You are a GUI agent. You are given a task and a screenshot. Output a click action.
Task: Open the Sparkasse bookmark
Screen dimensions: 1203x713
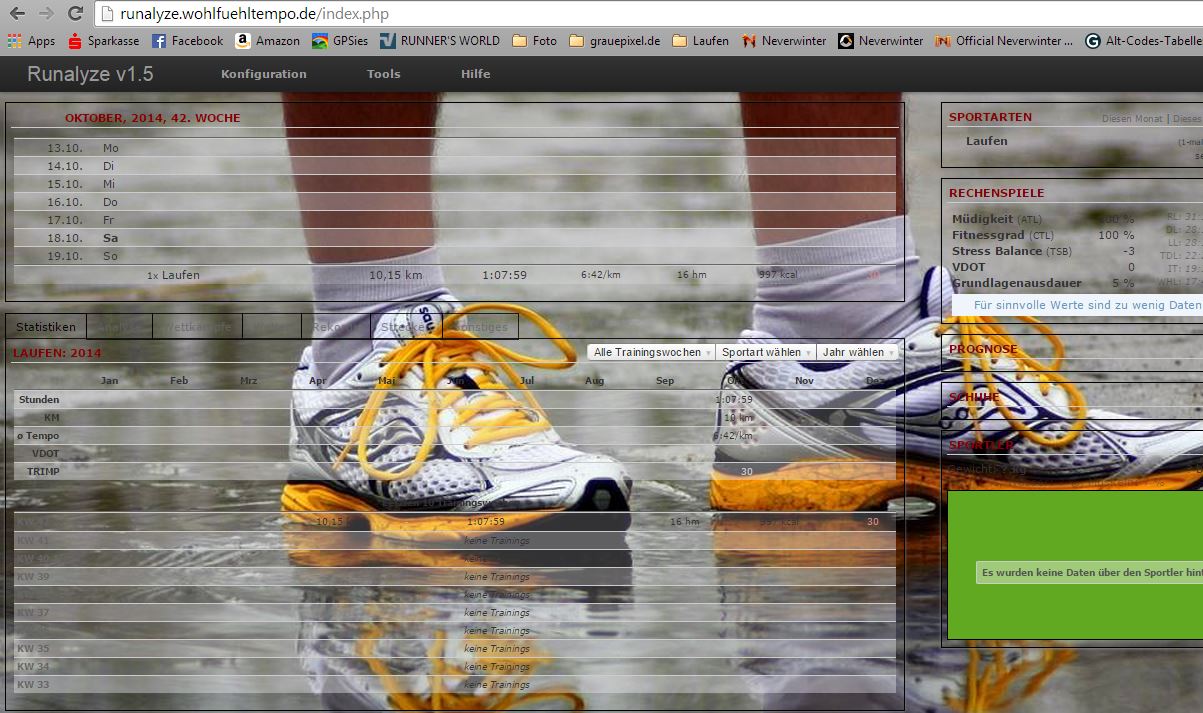[x=103, y=41]
